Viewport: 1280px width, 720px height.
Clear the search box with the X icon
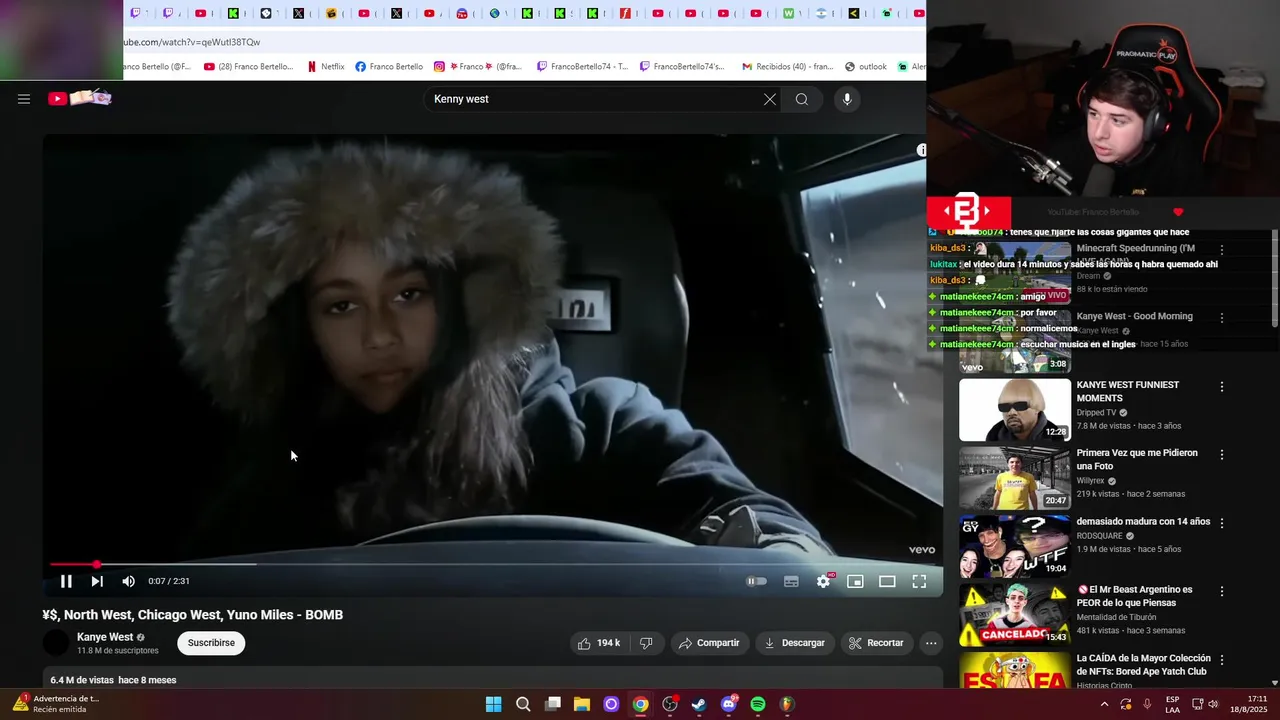[x=770, y=99]
